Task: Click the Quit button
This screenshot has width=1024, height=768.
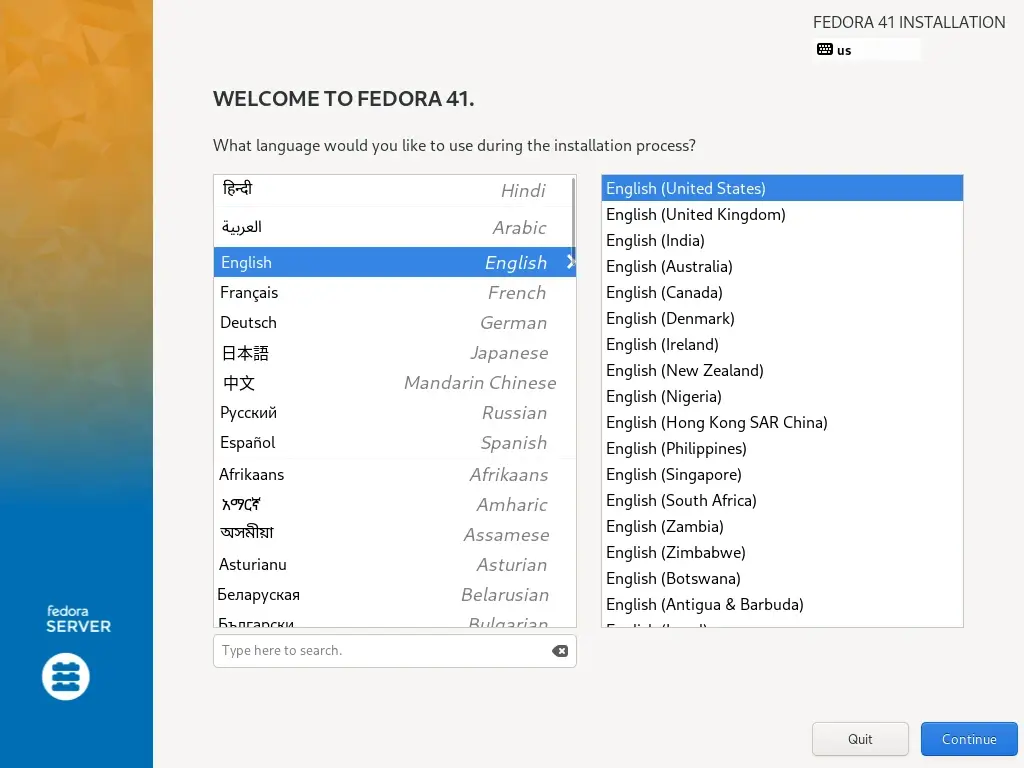Action: [860, 739]
